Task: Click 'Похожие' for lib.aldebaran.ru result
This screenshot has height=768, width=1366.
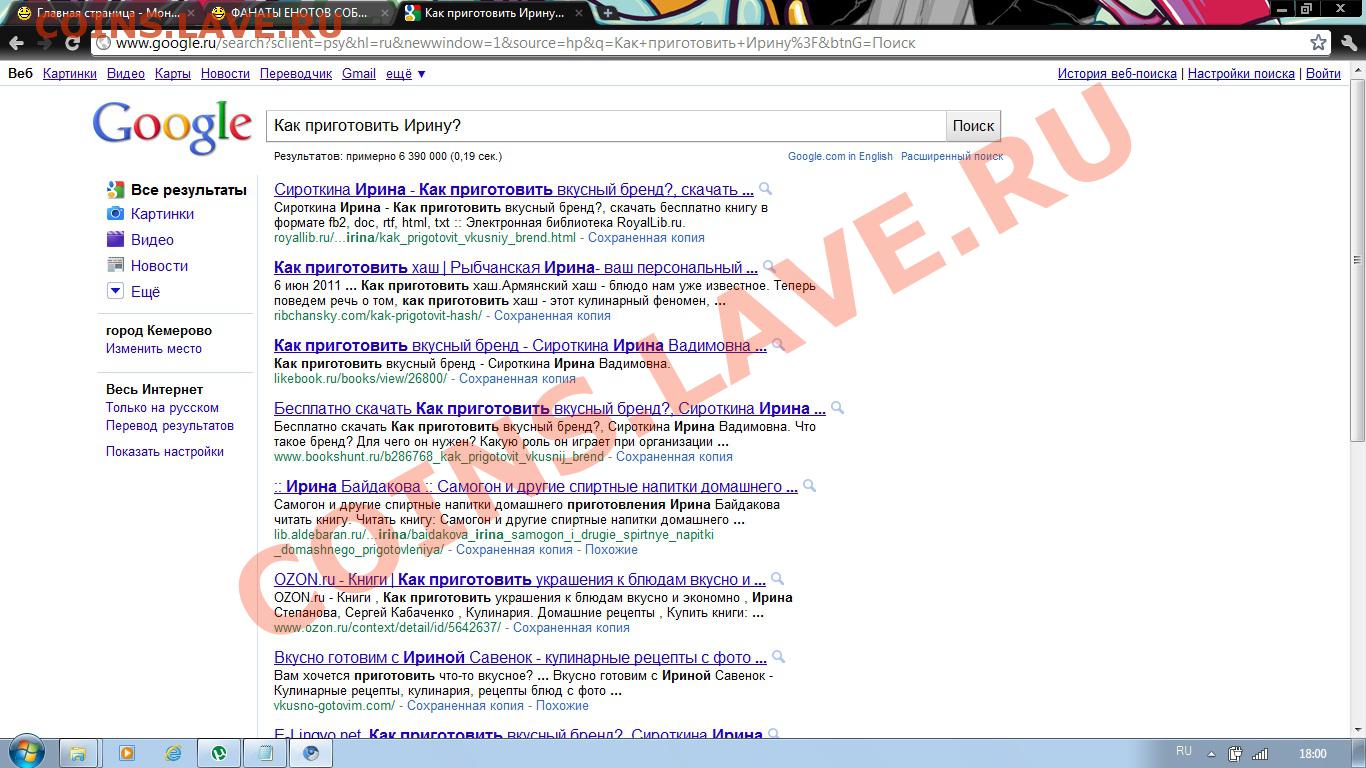Action: point(611,550)
